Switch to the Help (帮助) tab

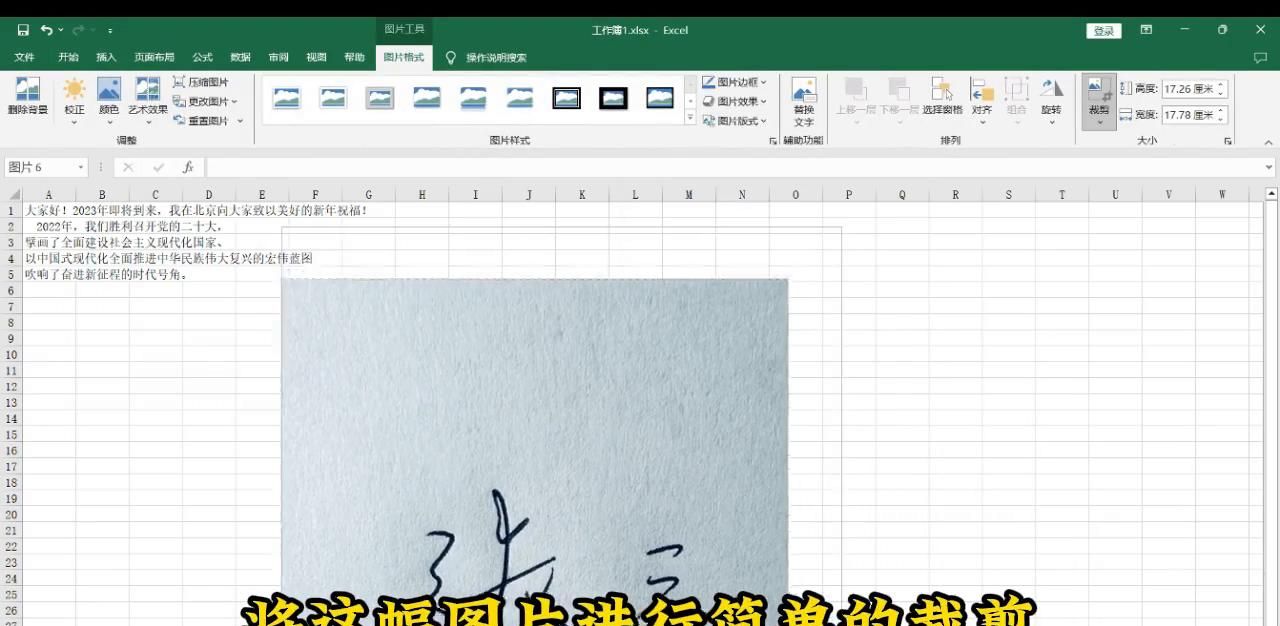tap(354, 57)
